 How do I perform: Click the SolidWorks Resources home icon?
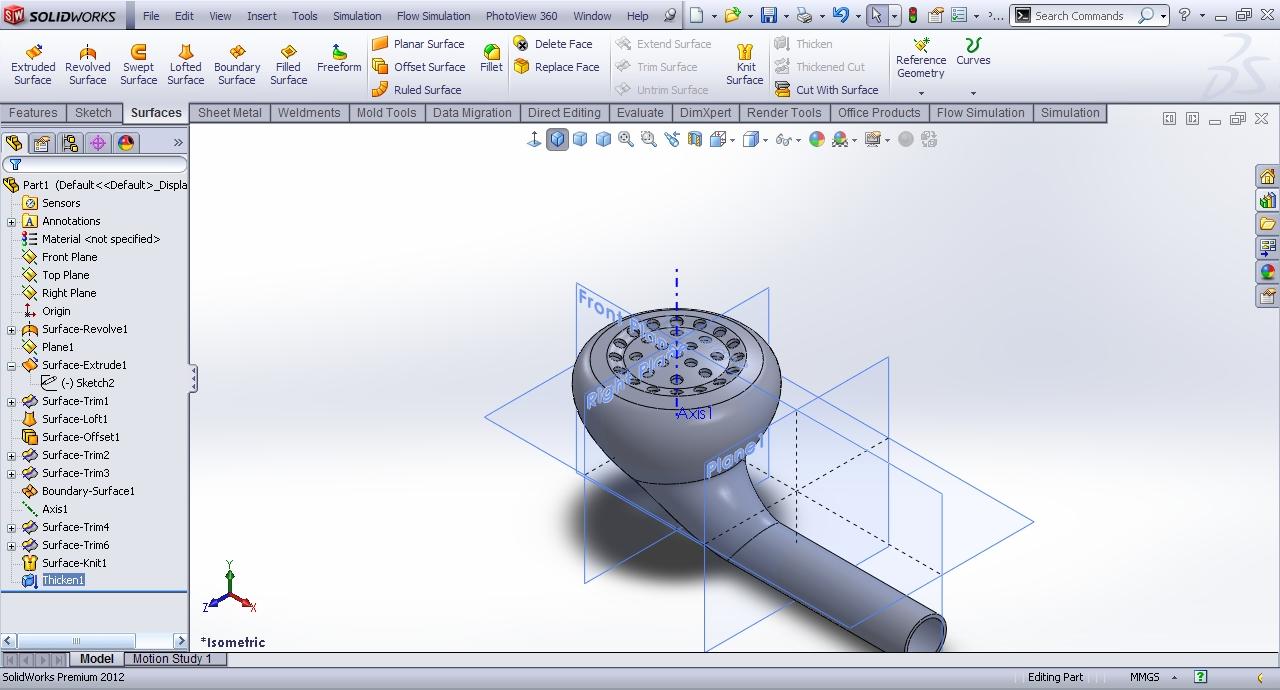click(x=1267, y=177)
